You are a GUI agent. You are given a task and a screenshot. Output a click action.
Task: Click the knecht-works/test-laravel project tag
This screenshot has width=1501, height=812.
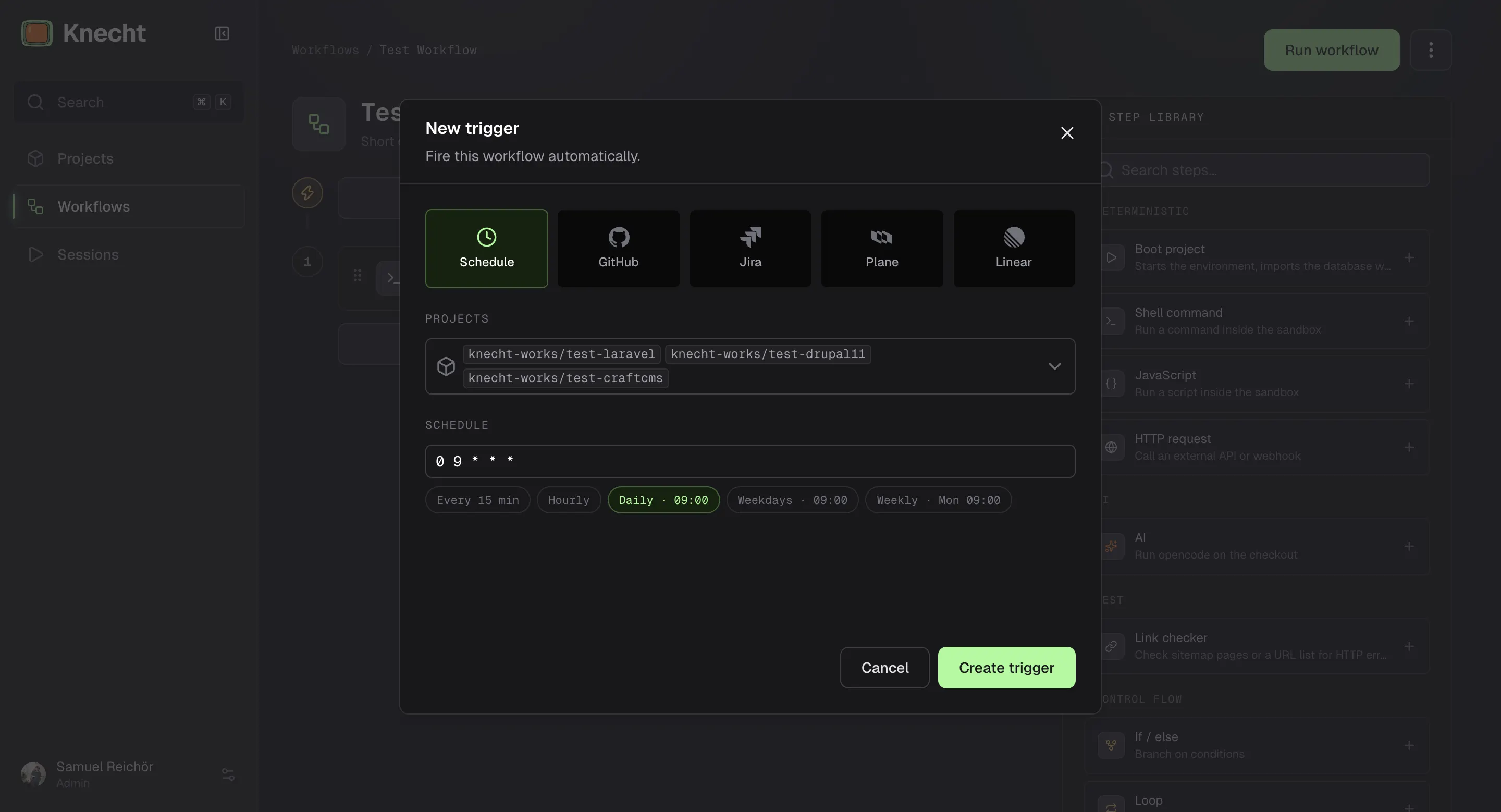[x=562, y=354]
